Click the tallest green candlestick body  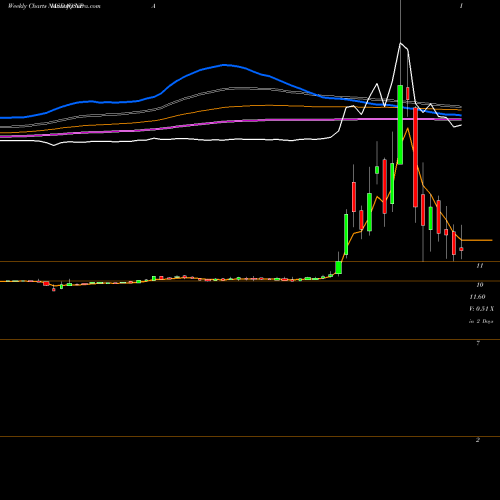(400, 125)
